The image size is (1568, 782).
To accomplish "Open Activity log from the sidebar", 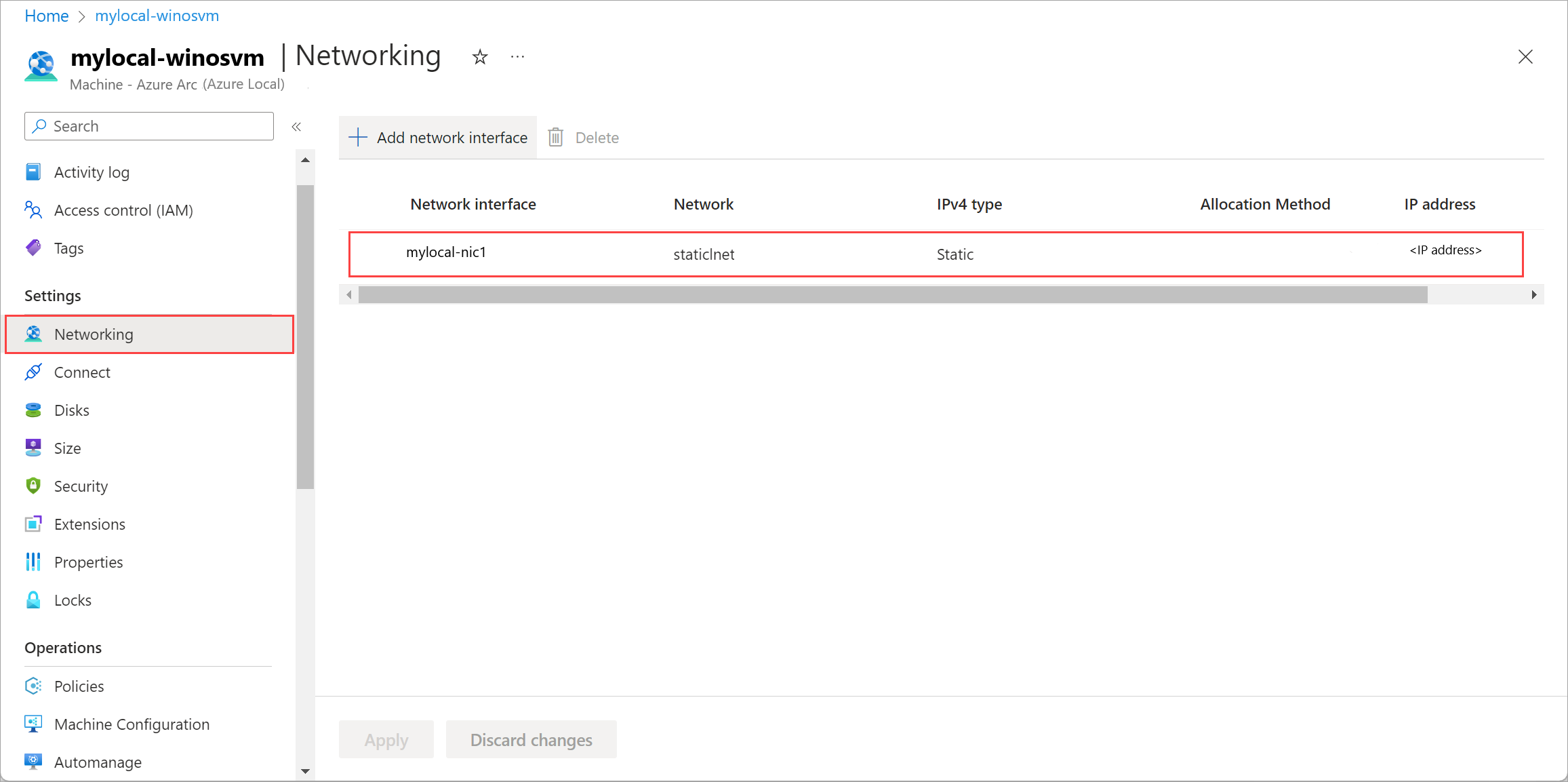I will click(92, 172).
